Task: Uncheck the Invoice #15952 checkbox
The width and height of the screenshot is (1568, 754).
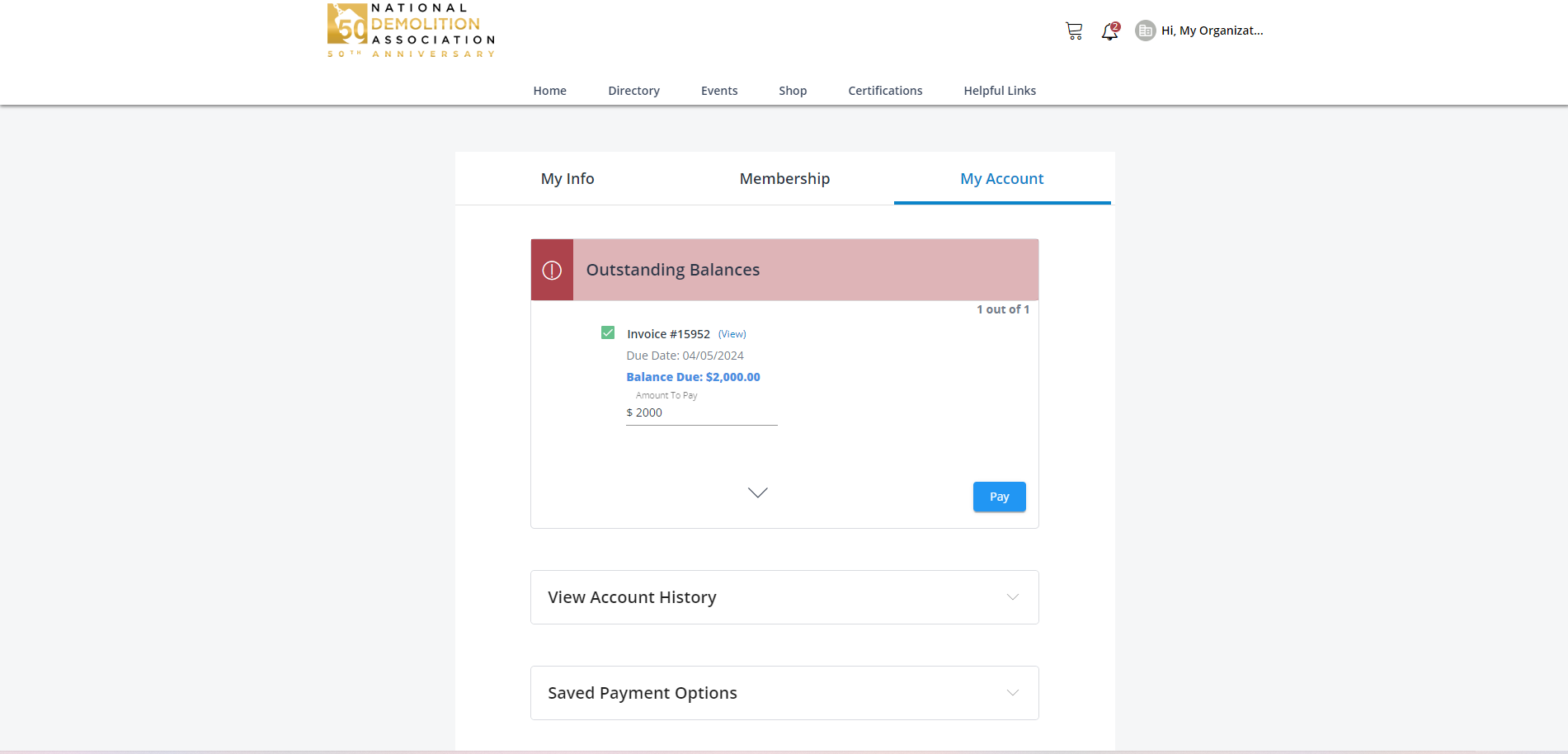Action: (x=608, y=332)
